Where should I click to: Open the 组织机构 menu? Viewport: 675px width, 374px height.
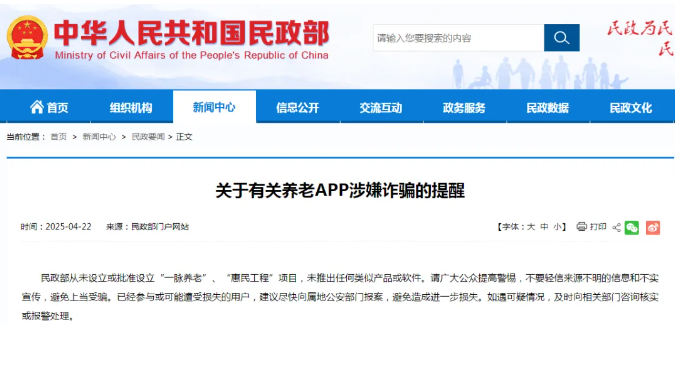pos(131,108)
